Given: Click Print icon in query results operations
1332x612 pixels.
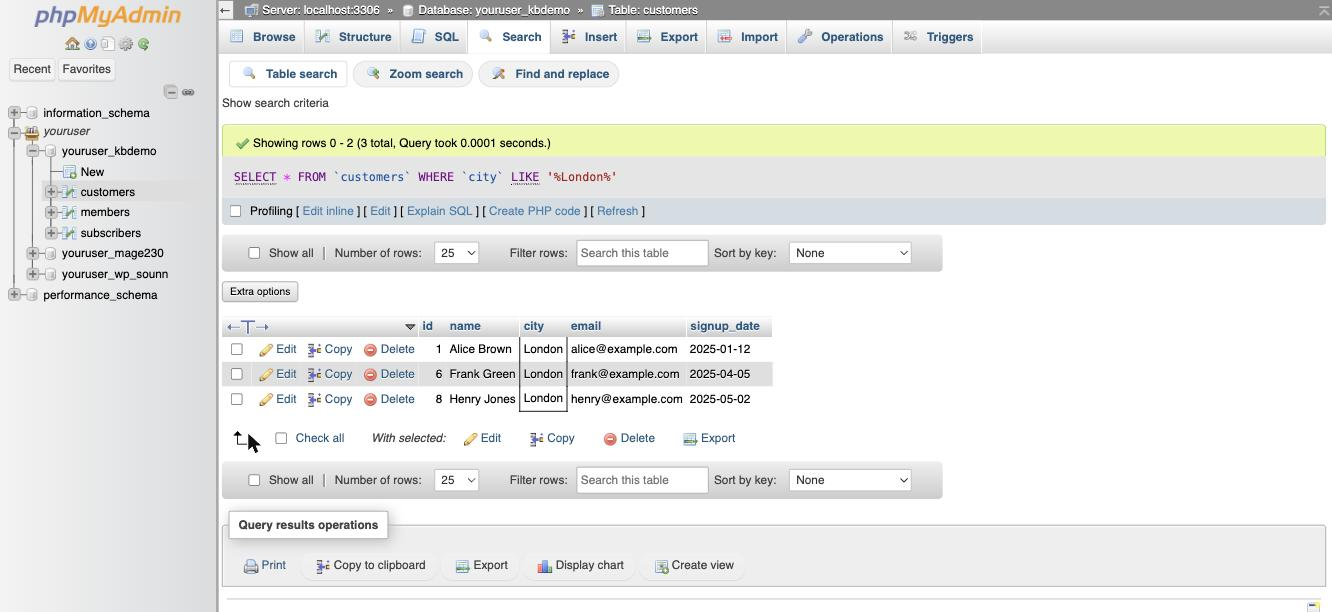Looking at the screenshot, I should [251, 566].
